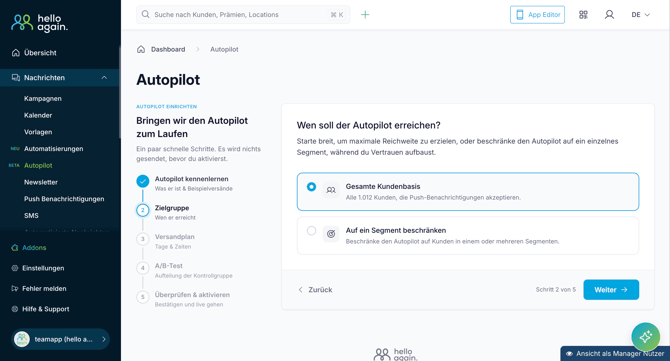Screen dimensions: 670x361
Task: Select the Zielgruppe step two circle
Action: pos(143,210)
